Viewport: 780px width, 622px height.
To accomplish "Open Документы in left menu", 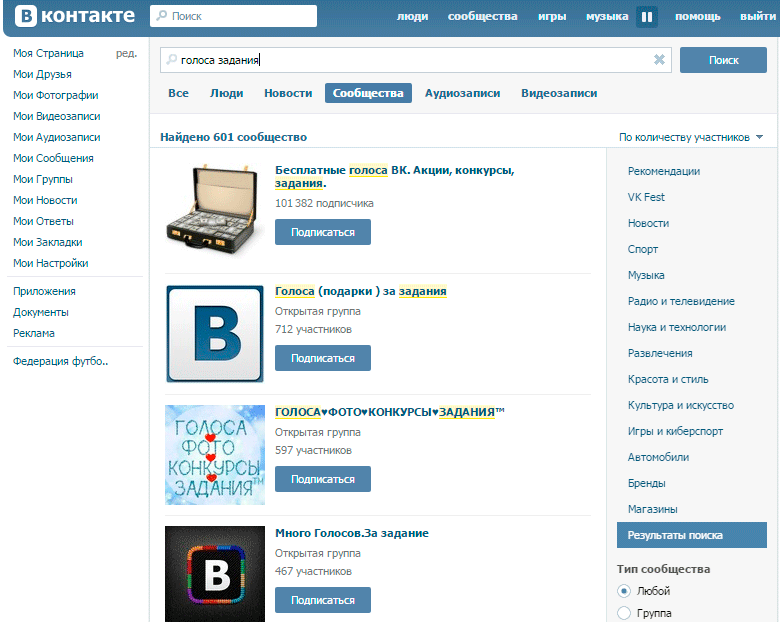I will pyautogui.click(x=41, y=312).
